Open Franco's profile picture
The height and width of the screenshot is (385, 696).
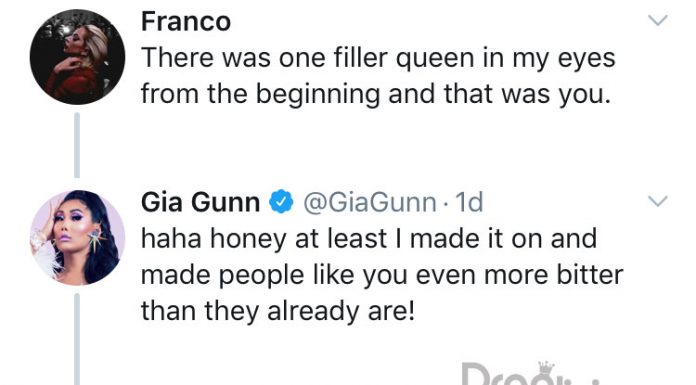point(77,57)
